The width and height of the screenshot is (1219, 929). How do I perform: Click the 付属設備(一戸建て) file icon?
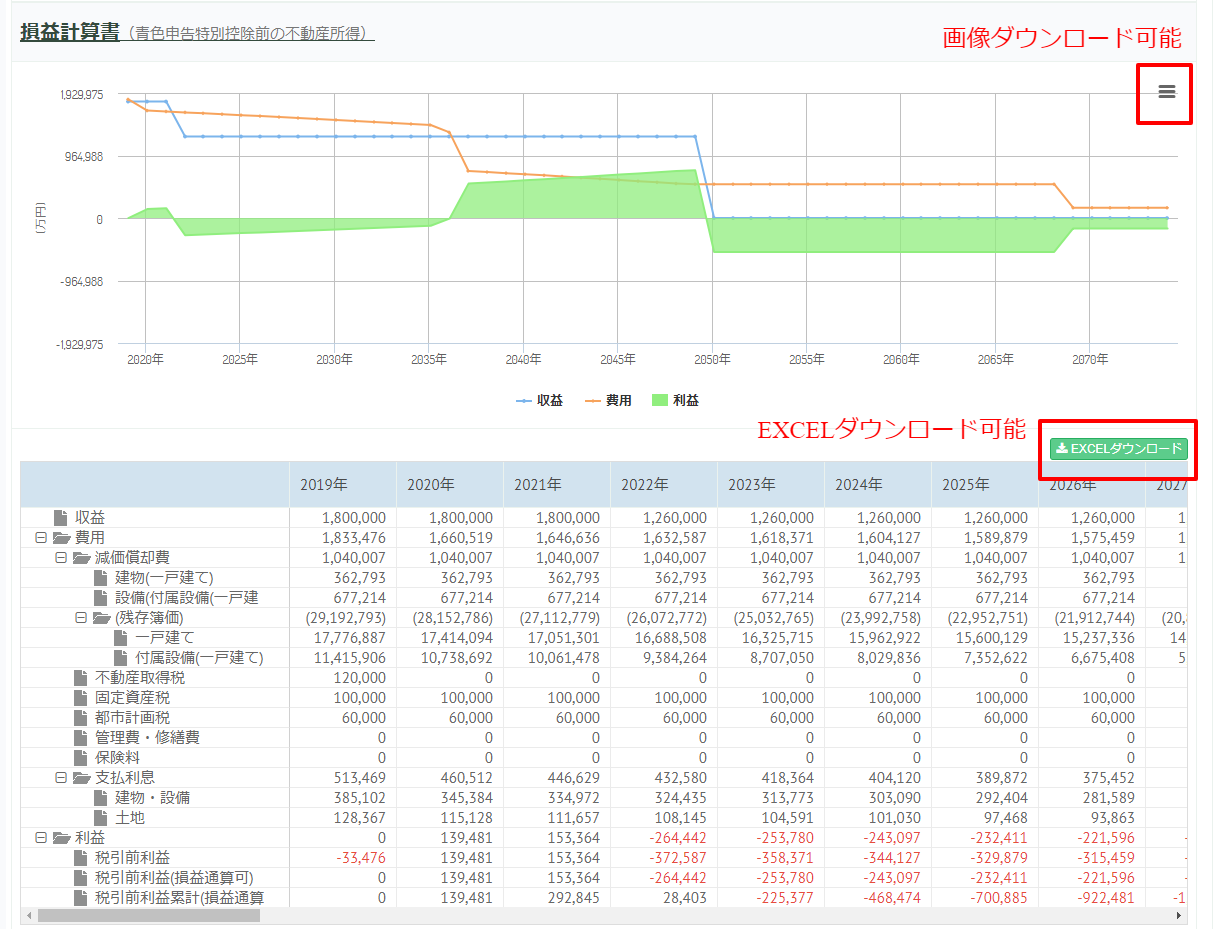click(x=120, y=658)
